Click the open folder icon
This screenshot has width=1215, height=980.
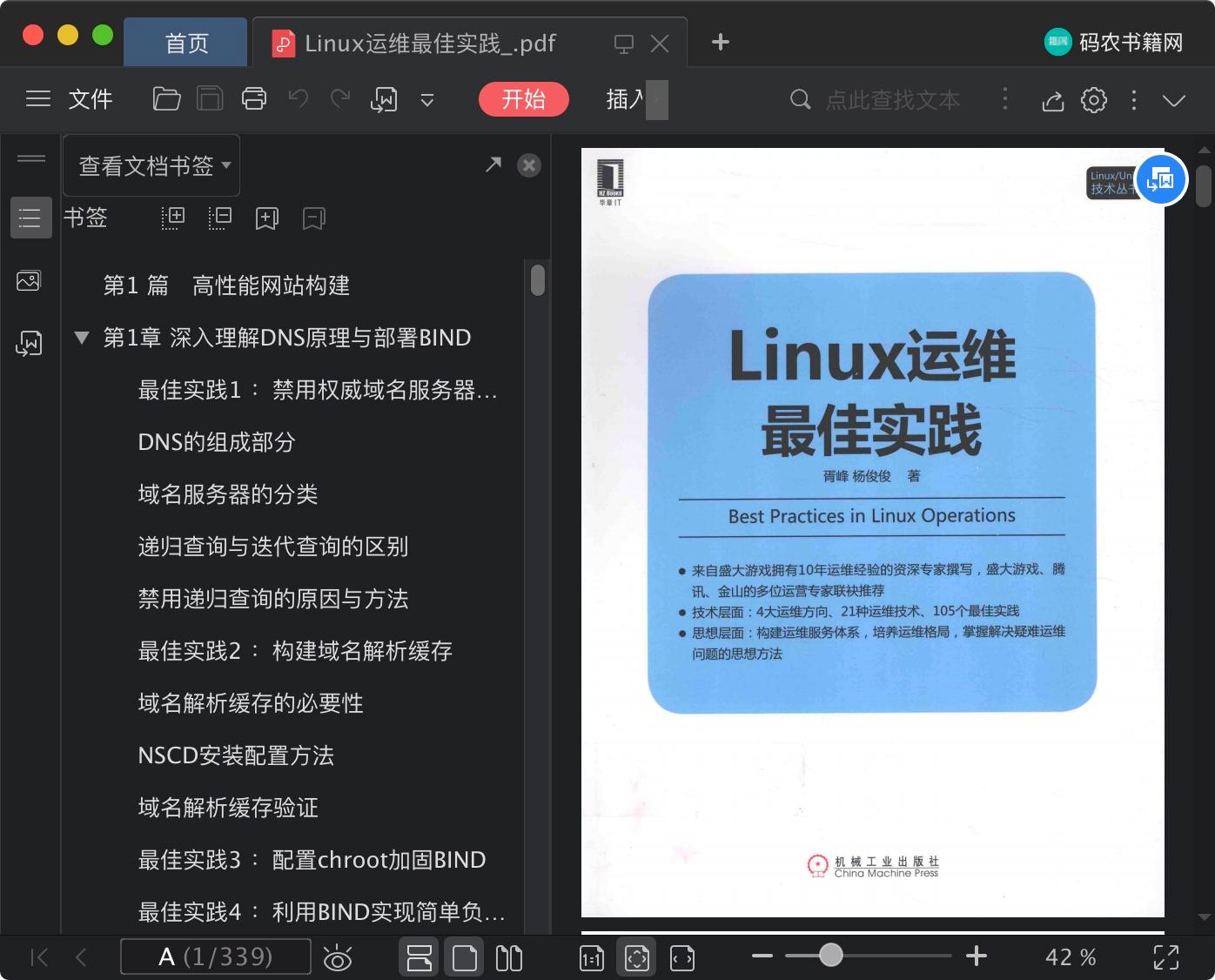(166, 99)
